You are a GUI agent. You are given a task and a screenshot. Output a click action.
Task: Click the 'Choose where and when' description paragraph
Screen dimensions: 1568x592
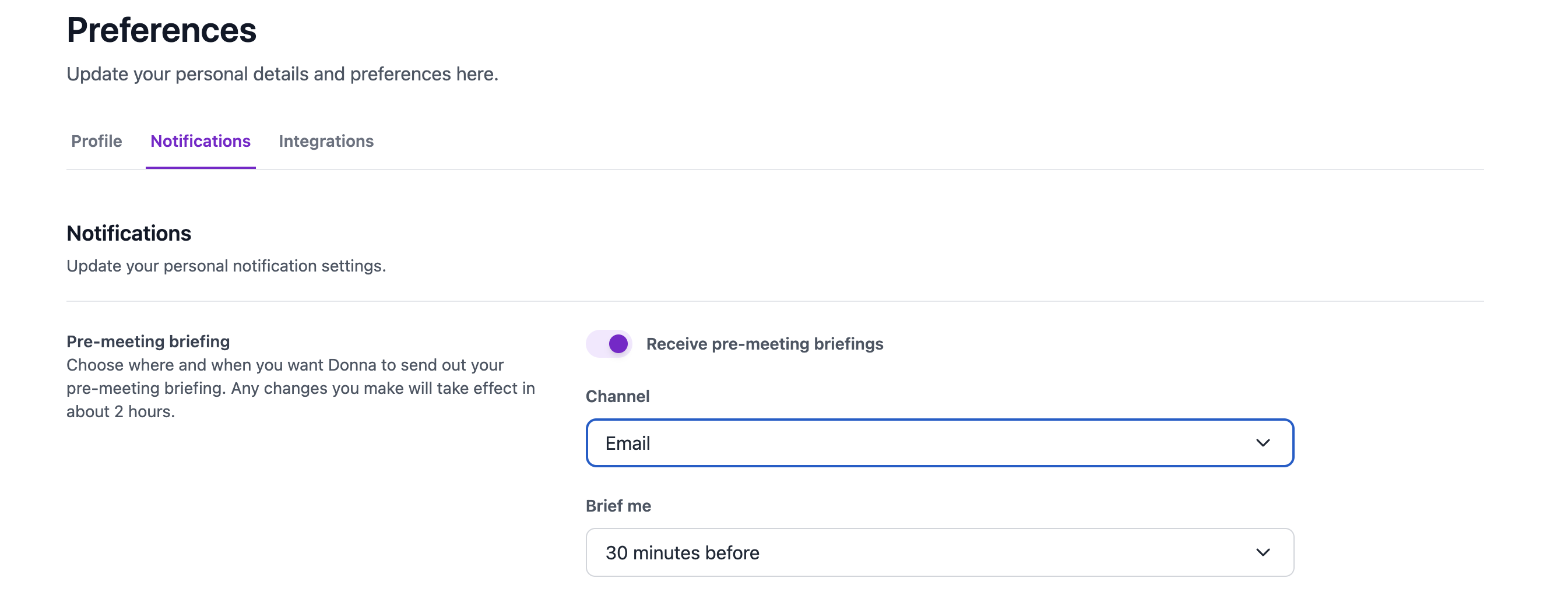pos(300,388)
